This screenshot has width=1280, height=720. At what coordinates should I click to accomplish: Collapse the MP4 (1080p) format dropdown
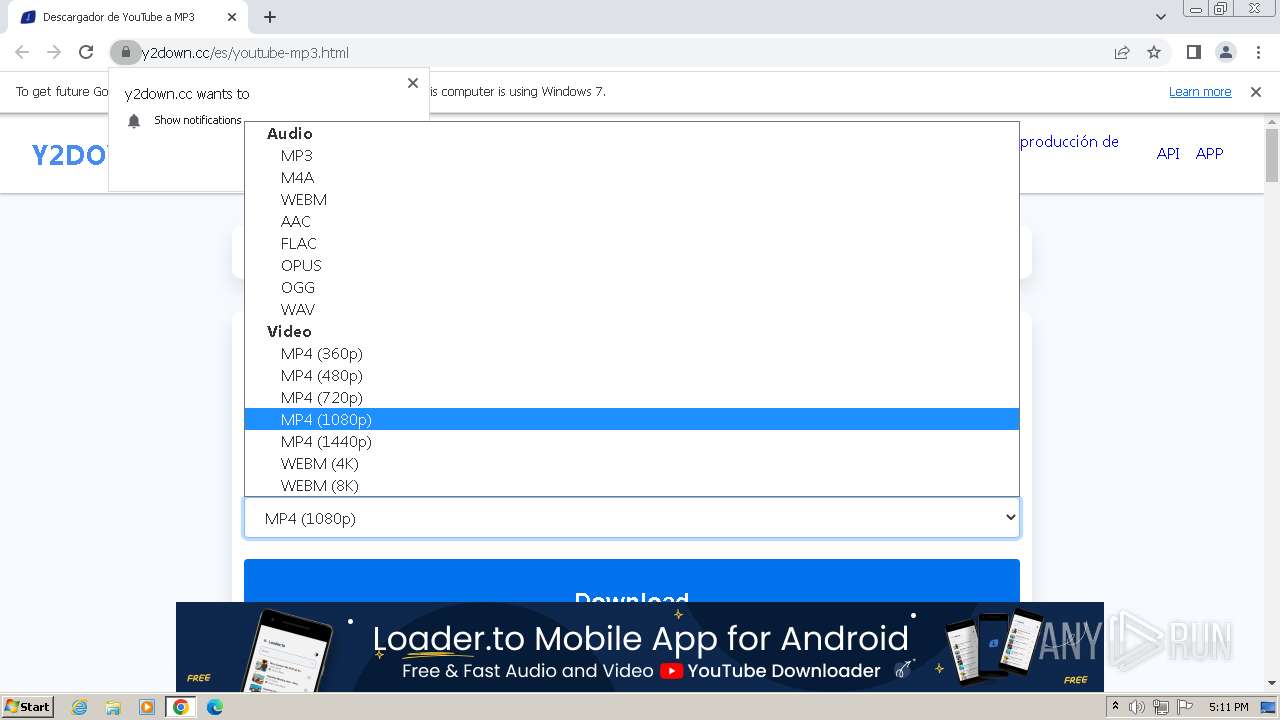tap(632, 518)
